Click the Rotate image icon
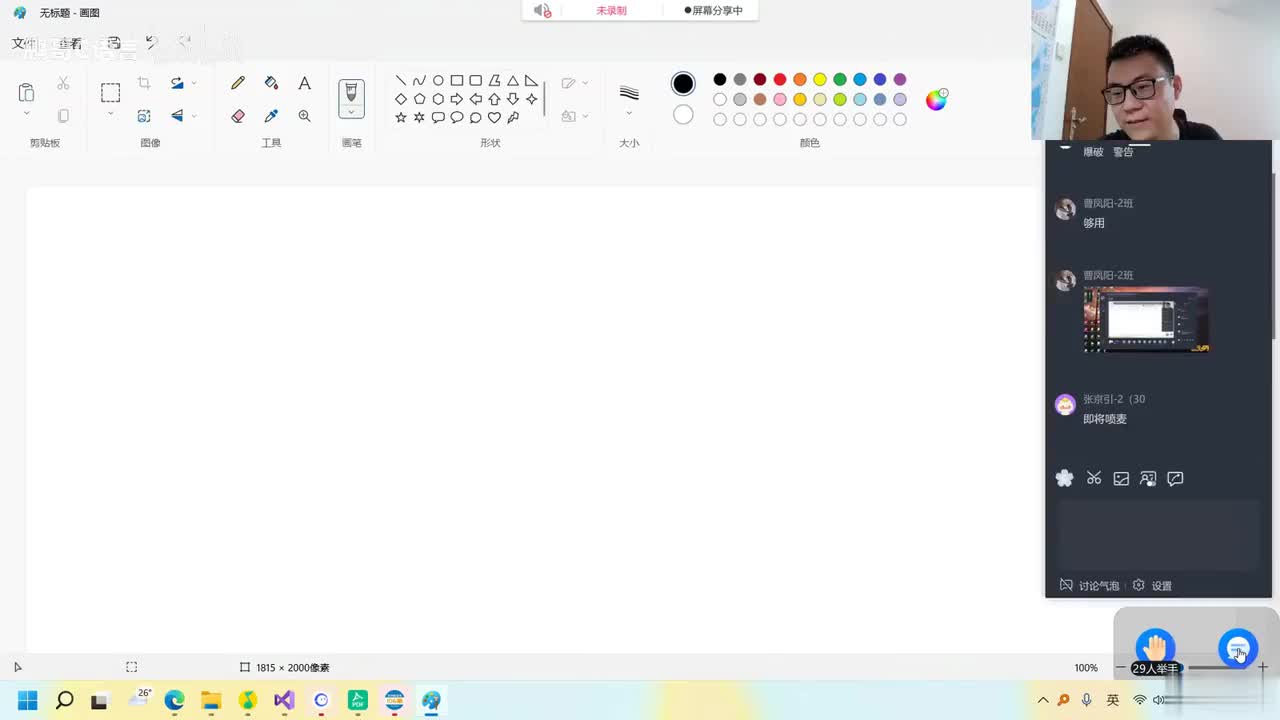This screenshot has height=720, width=1280. (x=177, y=83)
